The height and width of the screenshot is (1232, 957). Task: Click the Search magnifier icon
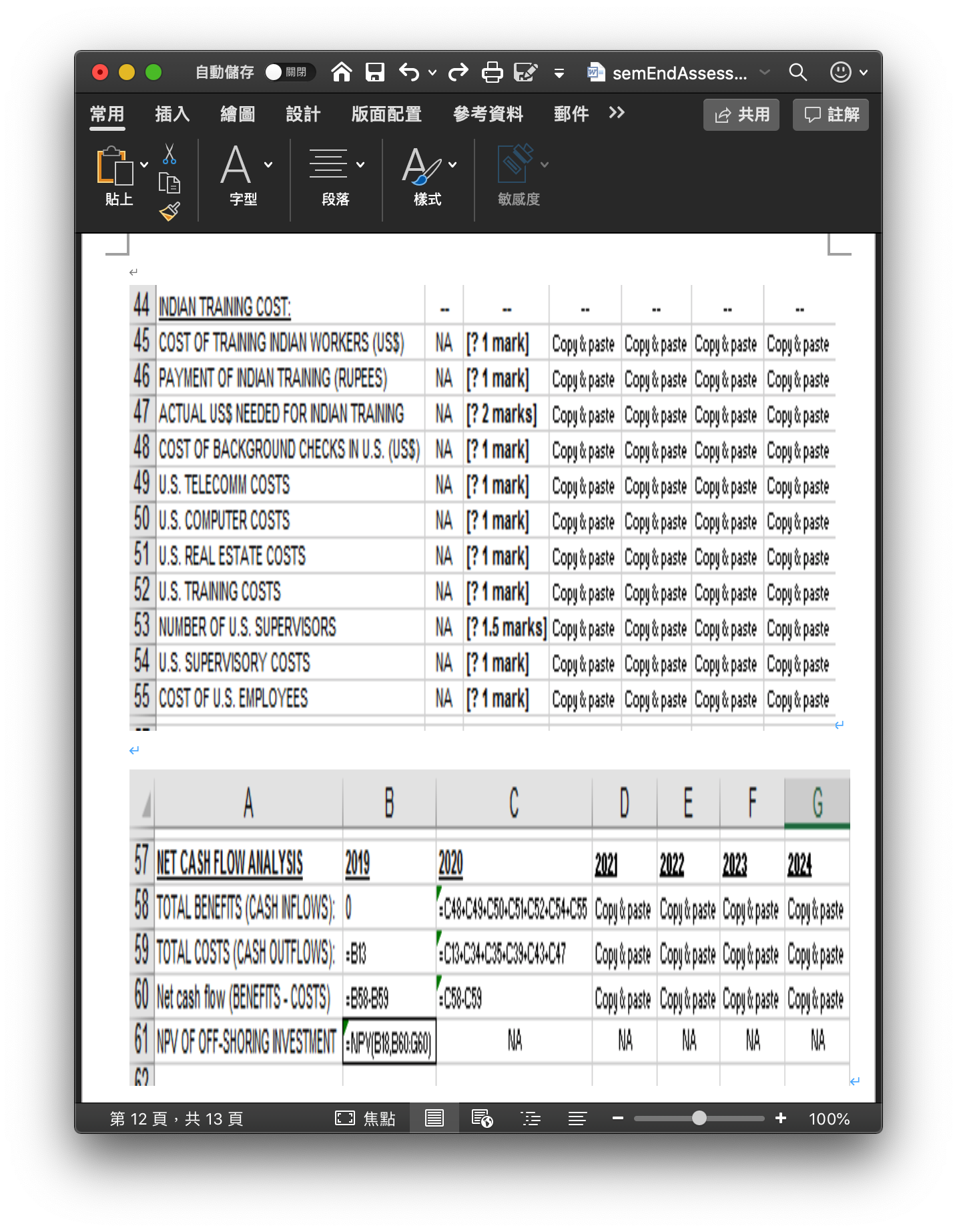click(798, 72)
